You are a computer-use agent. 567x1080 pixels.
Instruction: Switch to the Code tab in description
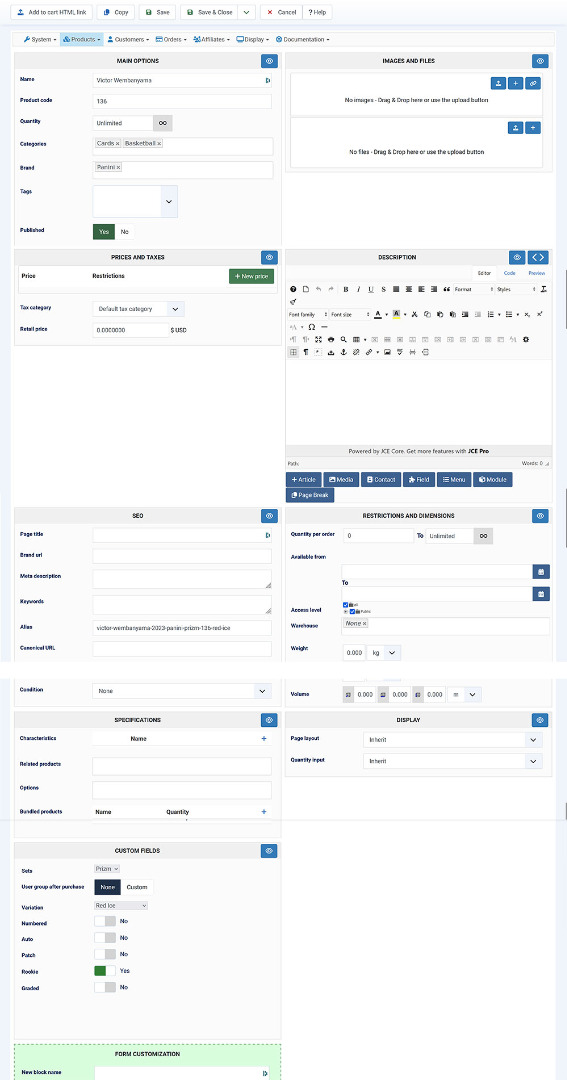[510, 273]
